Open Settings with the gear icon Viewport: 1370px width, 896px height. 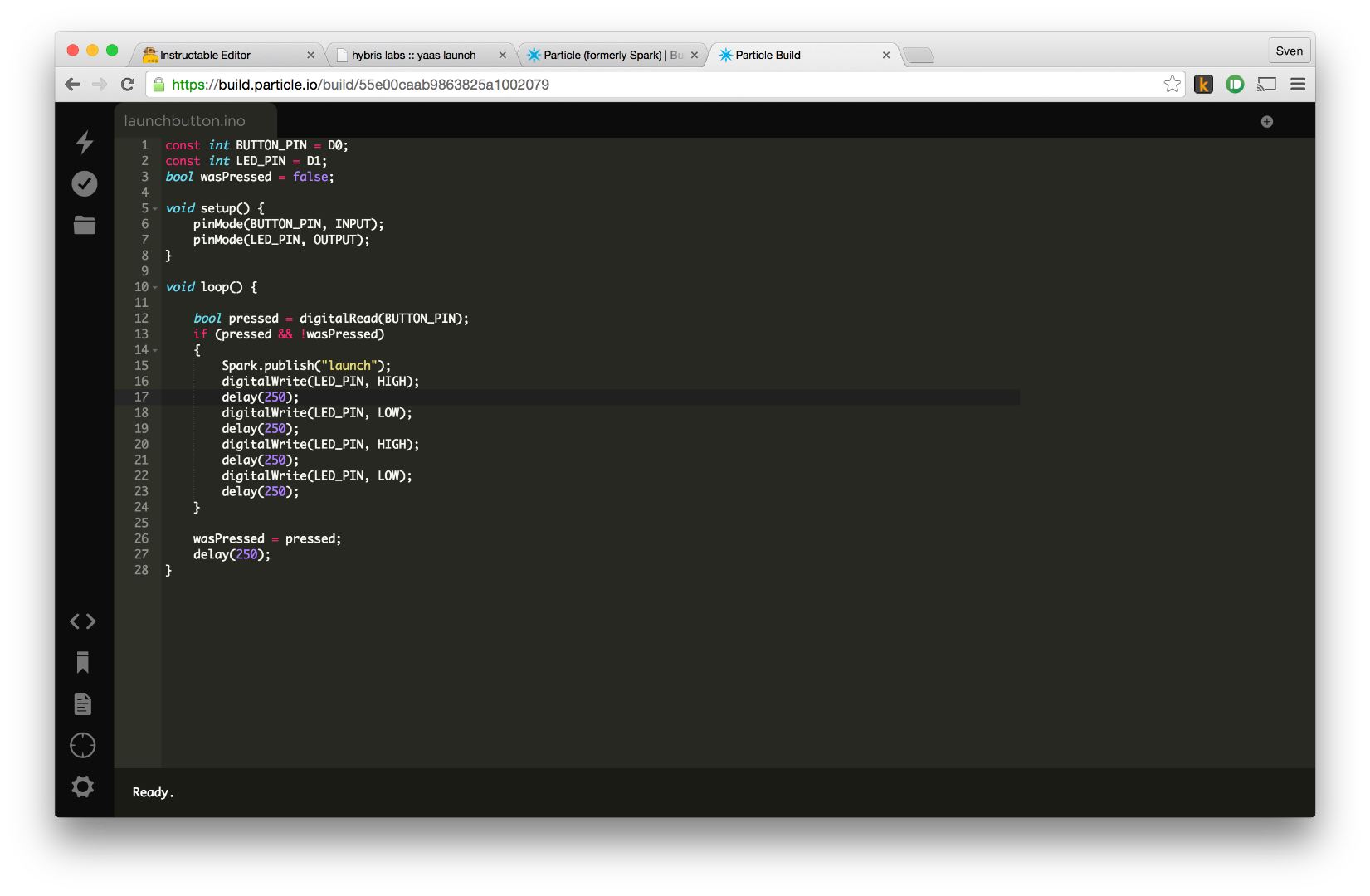(82, 786)
